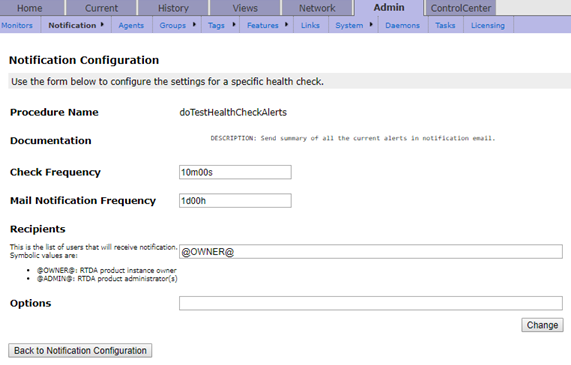The width and height of the screenshot is (571, 365).
Task: Open the Notification menu item
Action: coord(72,25)
